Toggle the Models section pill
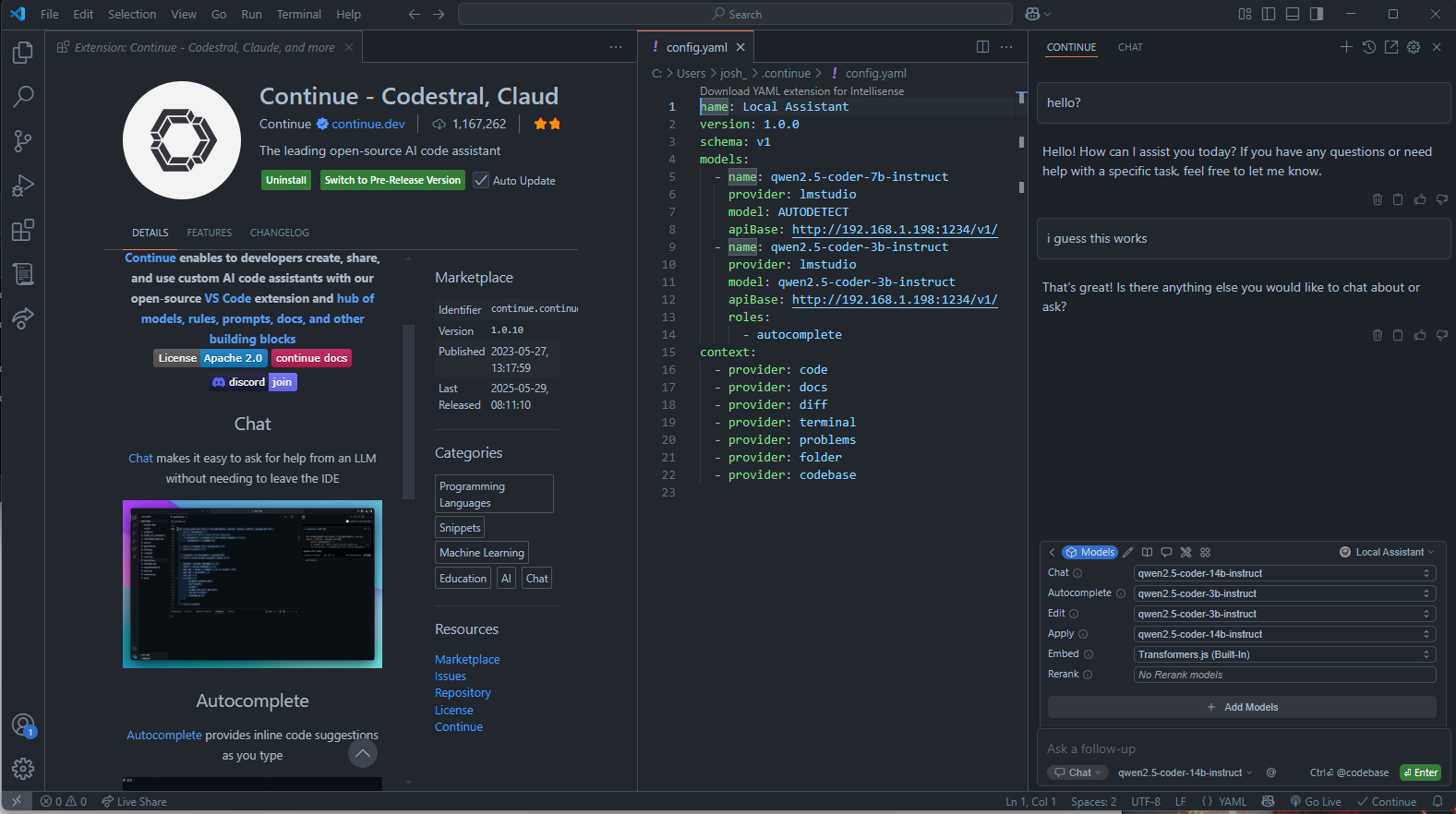The image size is (1456, 814). pos(1090,552)
